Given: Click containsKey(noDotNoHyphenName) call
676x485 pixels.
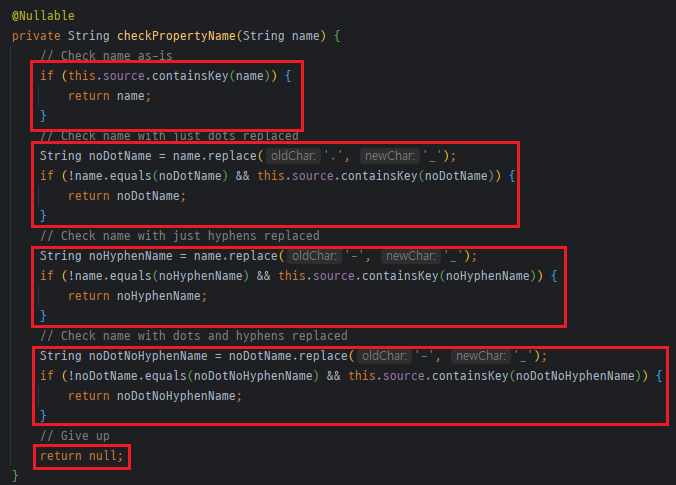Looking at the screenshot, I should point(536,376).
